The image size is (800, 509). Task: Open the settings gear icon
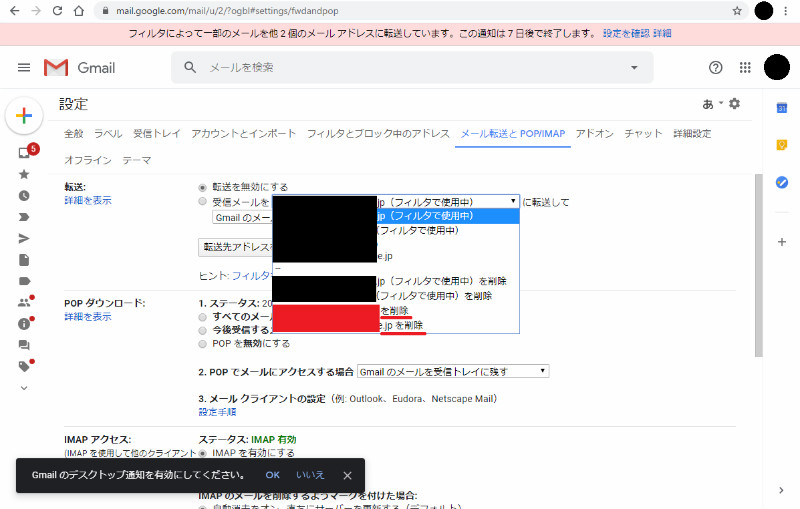click(x=734, y=104)
